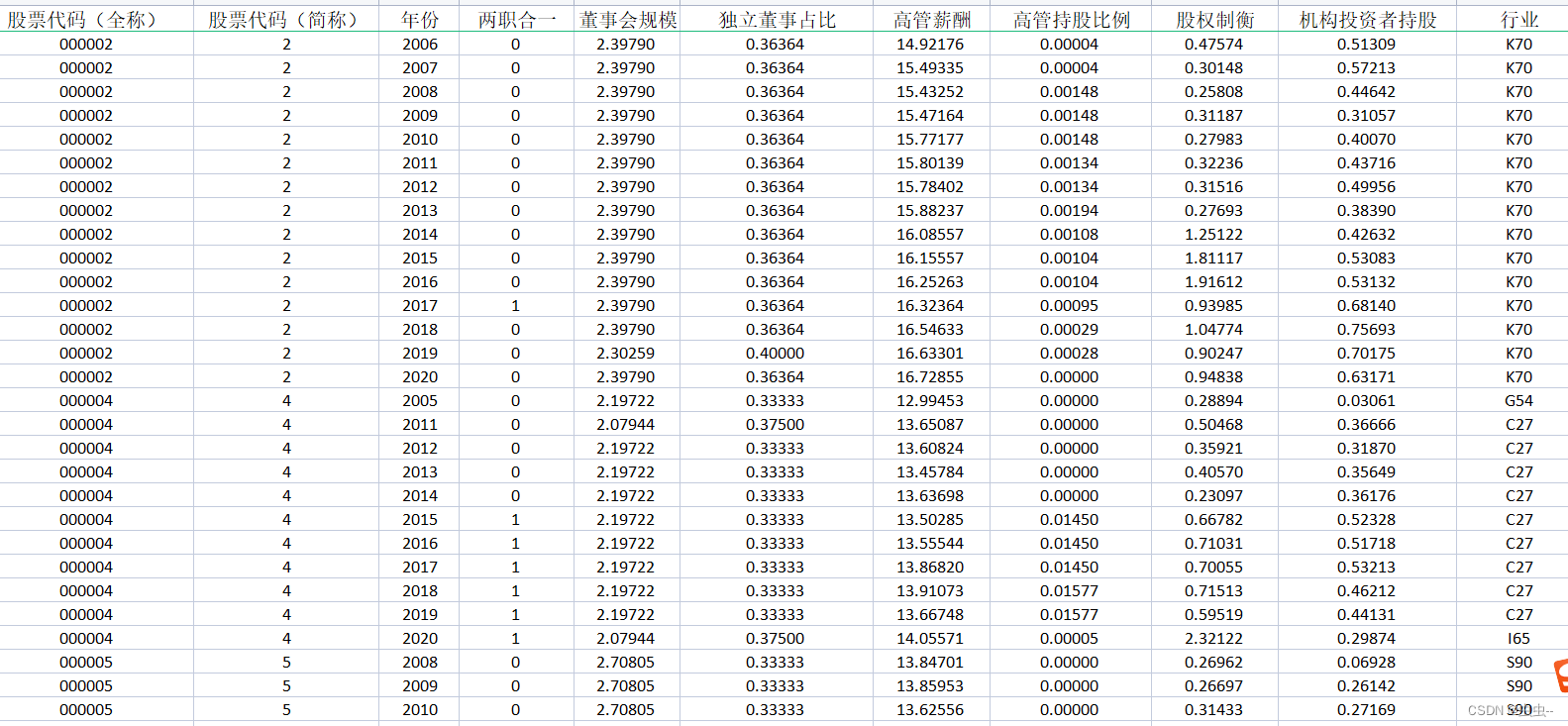
Task: Select the 董事会规模 header cell
Action: click(627, 20)
